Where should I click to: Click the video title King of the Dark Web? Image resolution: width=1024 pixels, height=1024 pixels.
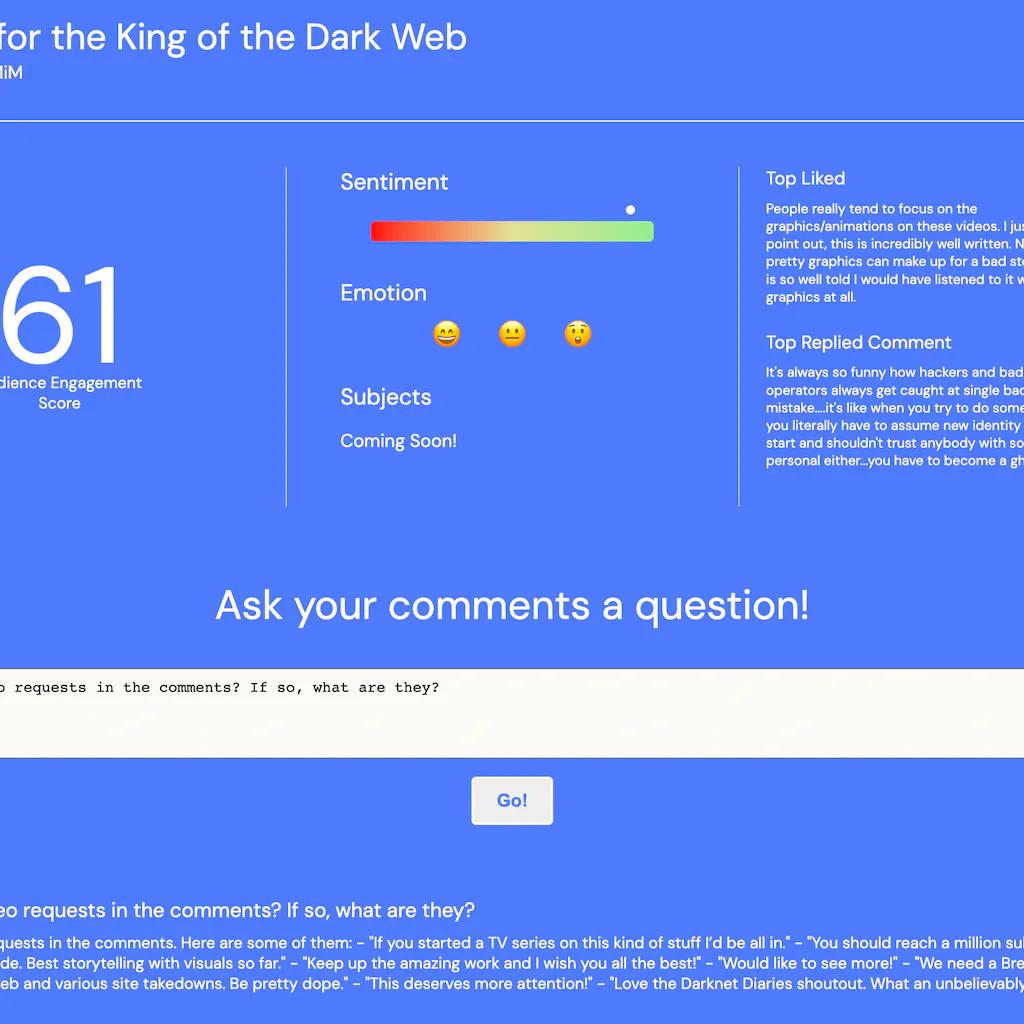[234, 37]
